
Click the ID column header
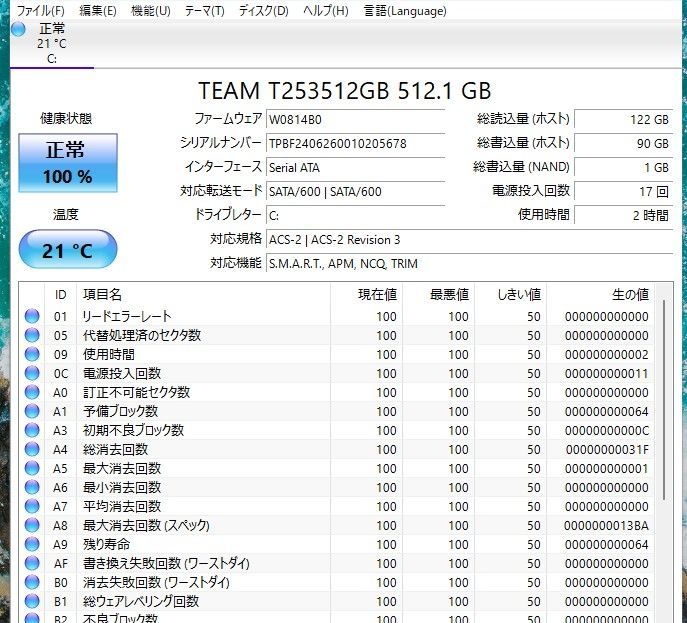click(60, 295)
